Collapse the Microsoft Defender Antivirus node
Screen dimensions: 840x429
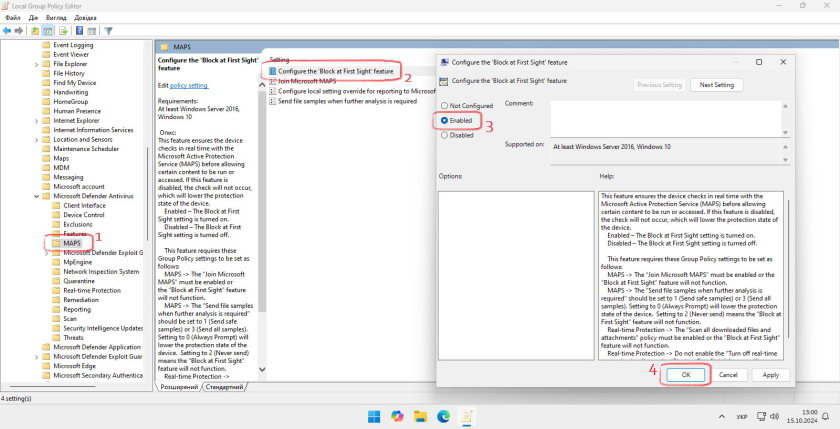[36, 196]
